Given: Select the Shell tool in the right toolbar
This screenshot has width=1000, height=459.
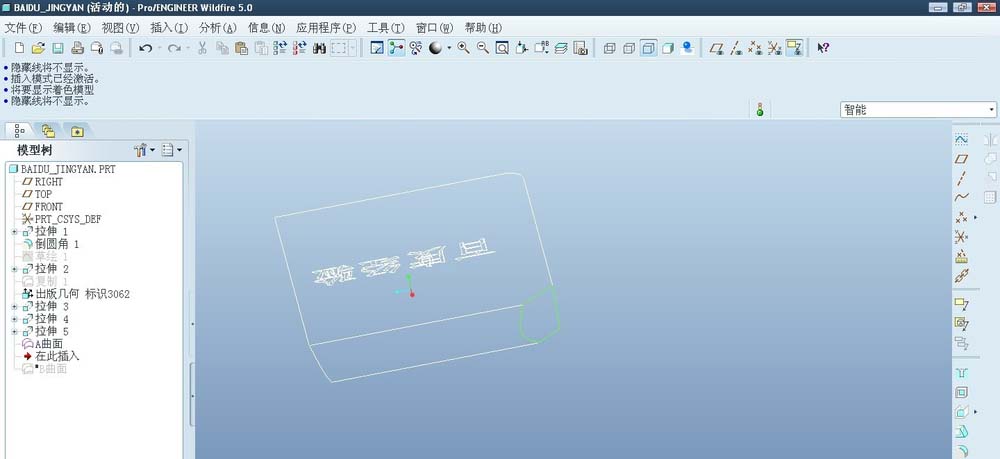Looking at the screenshot, I should pyautogui.click(x=961, y=393).
